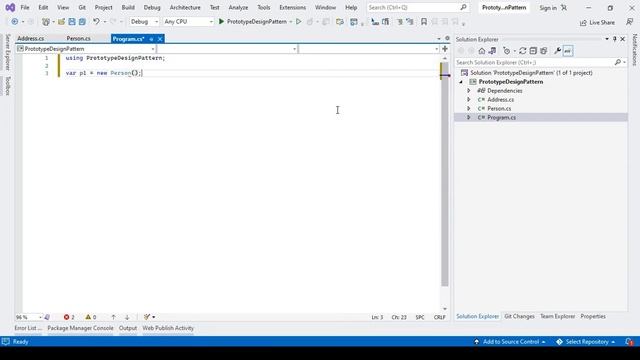Expand the Dependencies node
Screen dimensions: 640x360
click(469, 91)
